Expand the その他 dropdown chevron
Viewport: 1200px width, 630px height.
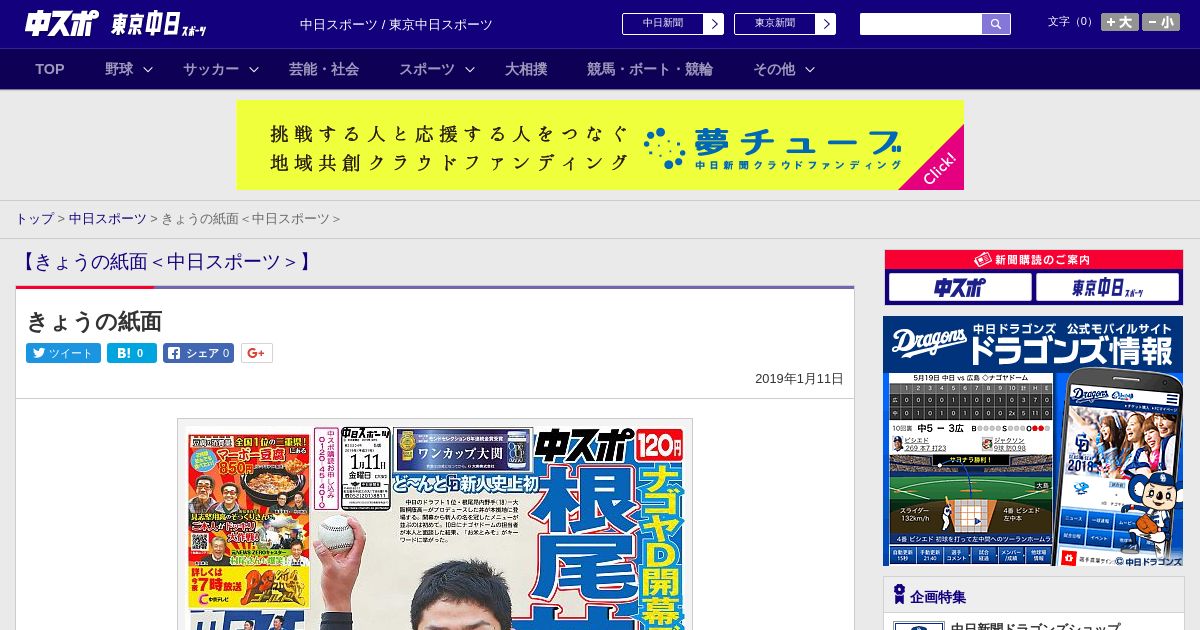click(810, 69)
